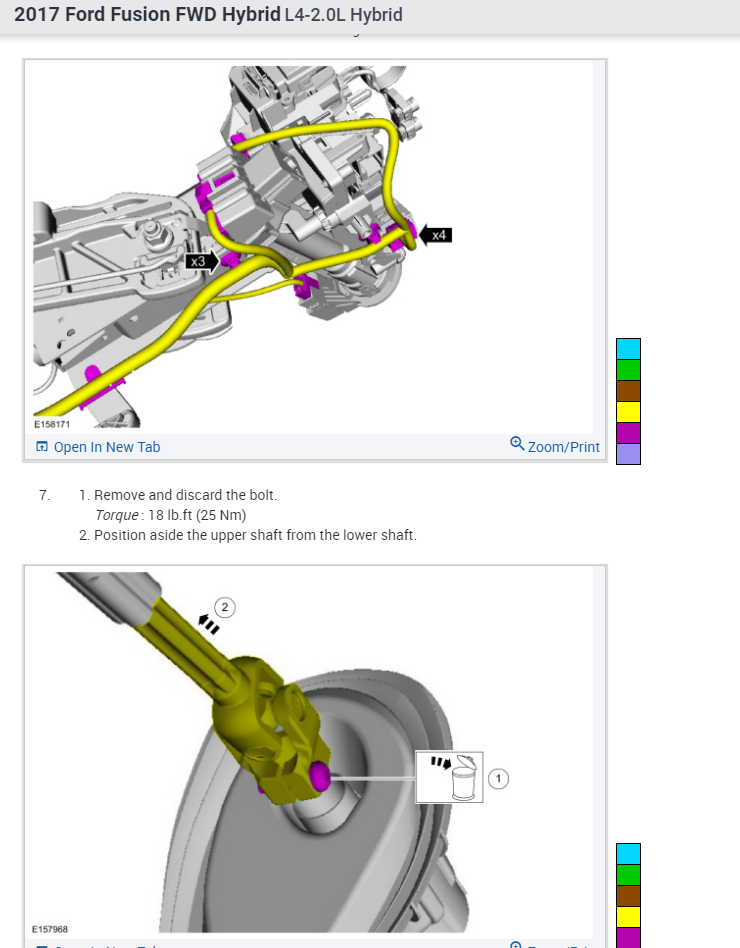Select brown swatch next to wiring diagram

point(628,391)
